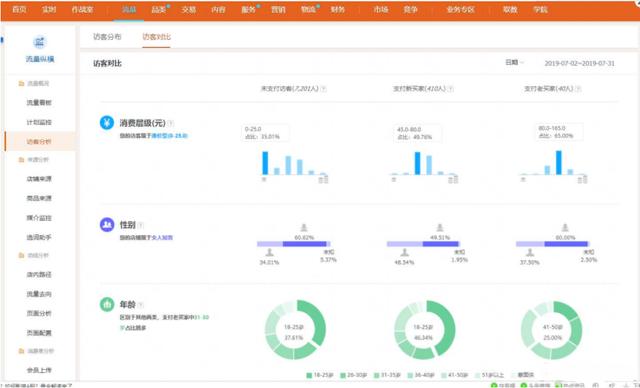640x388 pixels.
Task: Open 首页 in top navigation
Action: point(19,9)
